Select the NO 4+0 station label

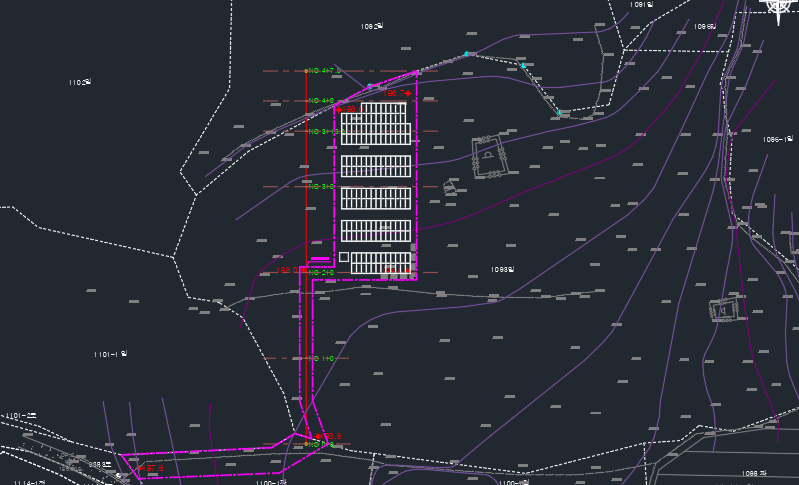tap(321, 101)
